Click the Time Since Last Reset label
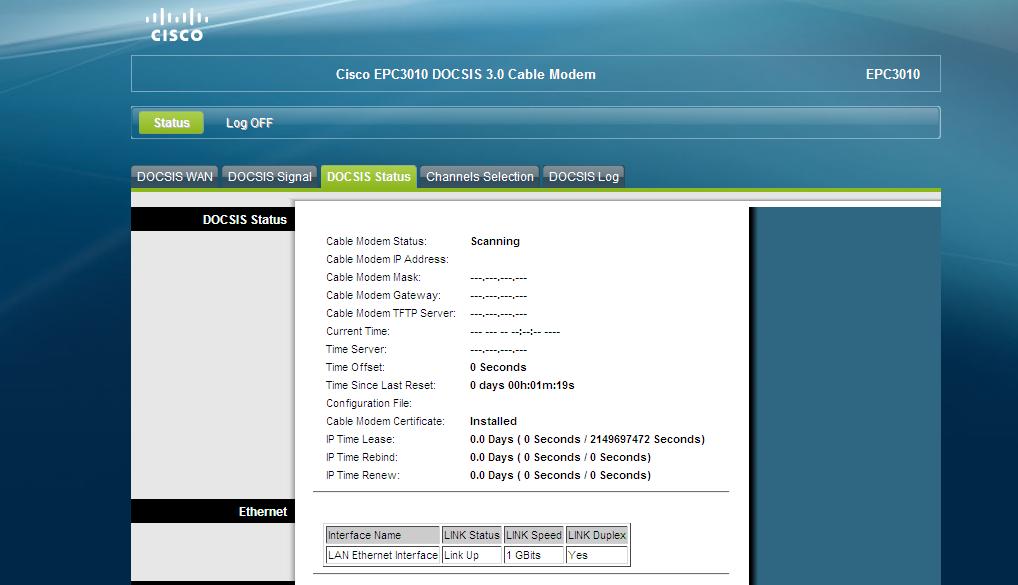 click(380, 385)
